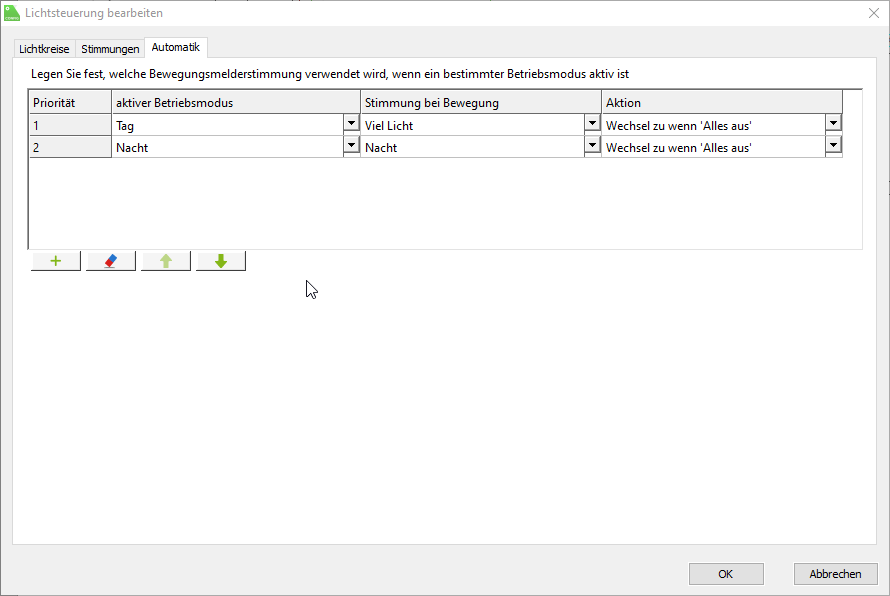Viewport: 890px width, 596px height.
Task: Open the Lichtkreise tab
Action: [x=44, y=48]
